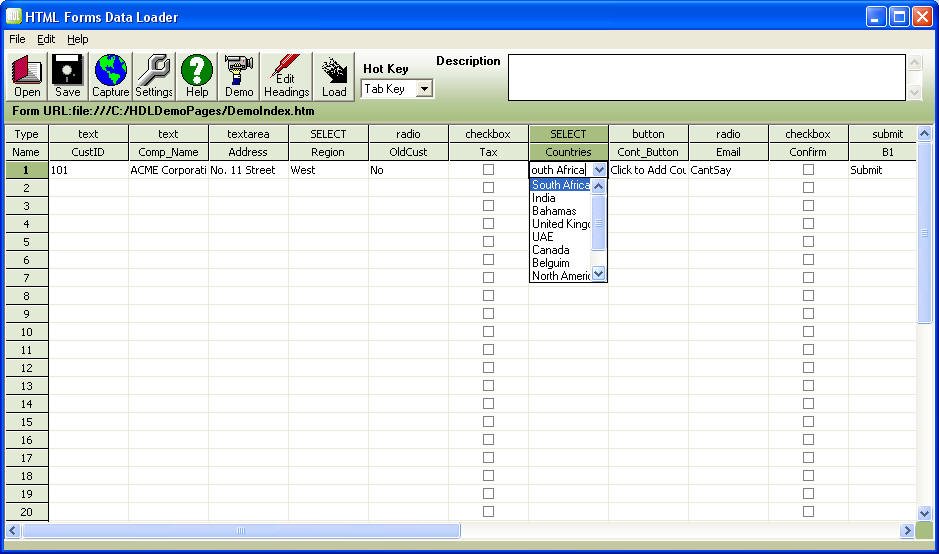Click the Comp_Name column header

(168, 152)
